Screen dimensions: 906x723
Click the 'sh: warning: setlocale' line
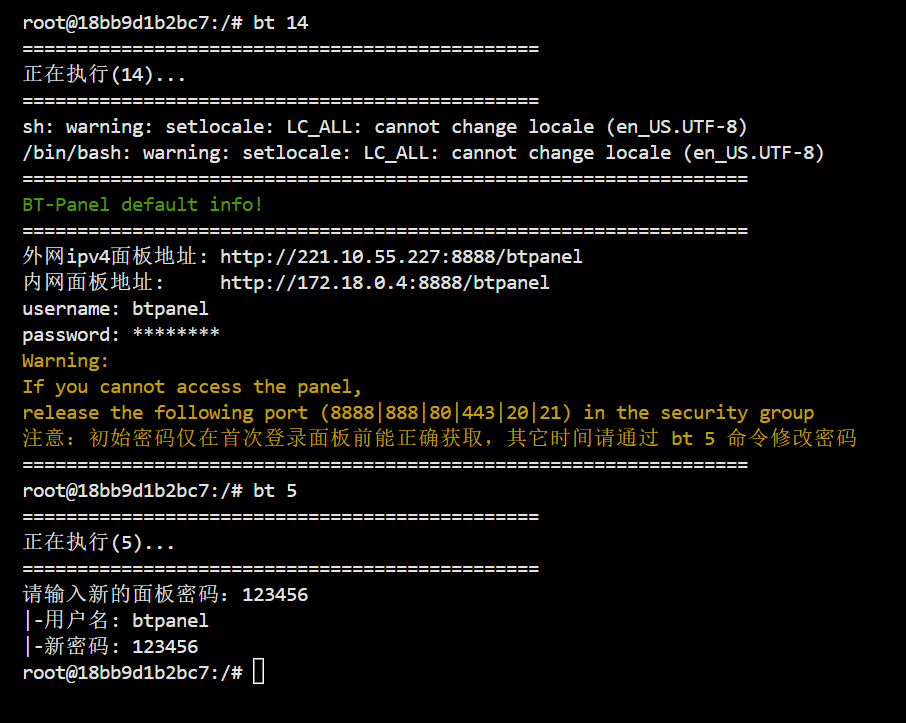click(384, 127)
